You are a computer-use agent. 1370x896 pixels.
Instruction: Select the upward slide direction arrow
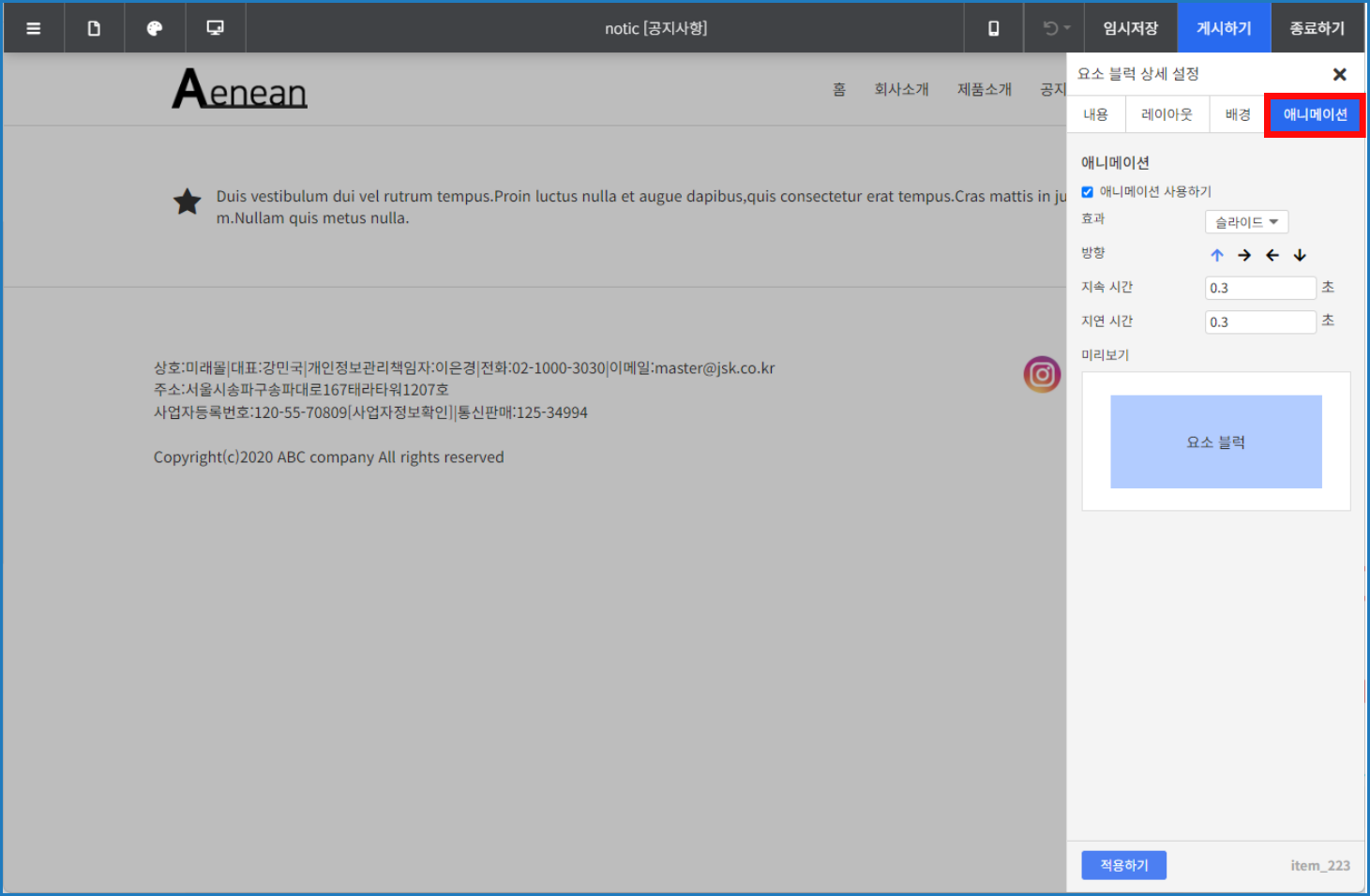(x=1217, y=254)
